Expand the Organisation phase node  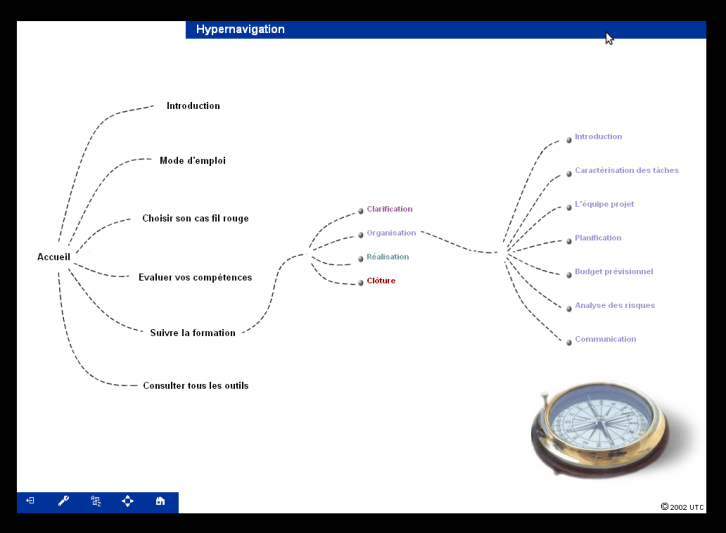click(391, 233)
